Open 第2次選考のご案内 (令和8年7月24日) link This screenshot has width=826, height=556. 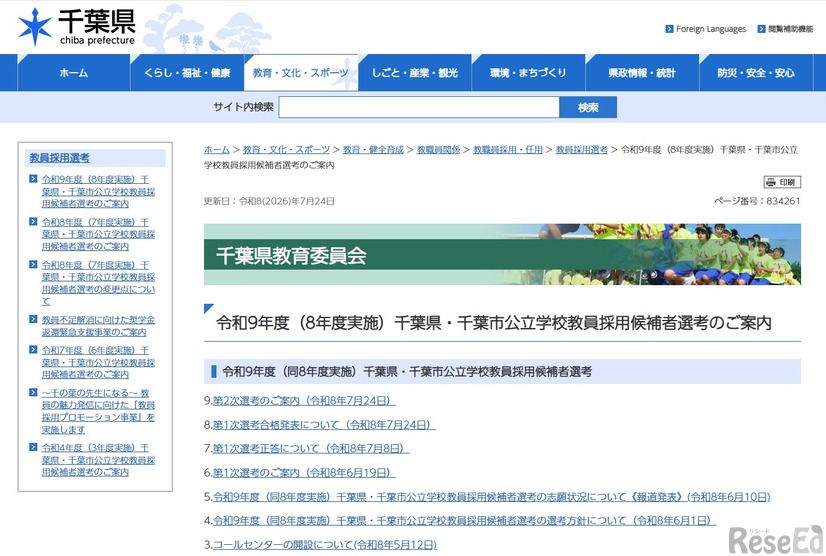tap(304, 401)
